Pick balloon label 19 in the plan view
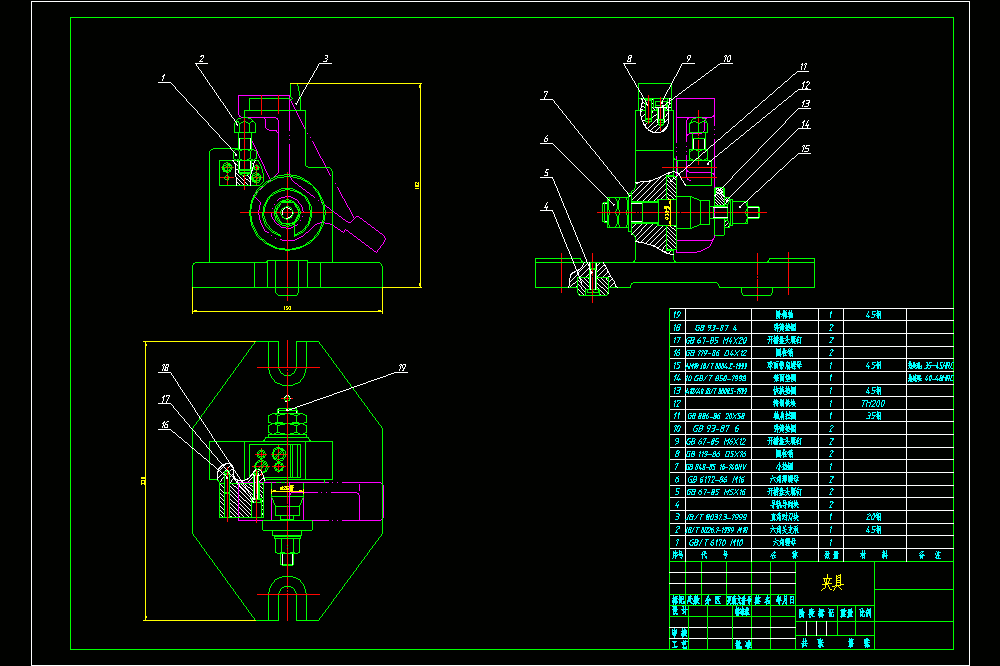The width and height of the screenshot is (1000, 666). tap(402, 367)
